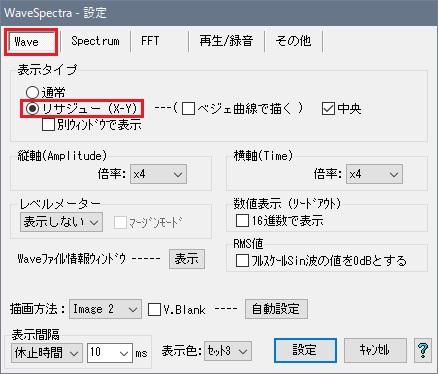Viewport: 438px width, 374px height.
Task: Open the 10 ms interval combo box
Action: (110, 353)
